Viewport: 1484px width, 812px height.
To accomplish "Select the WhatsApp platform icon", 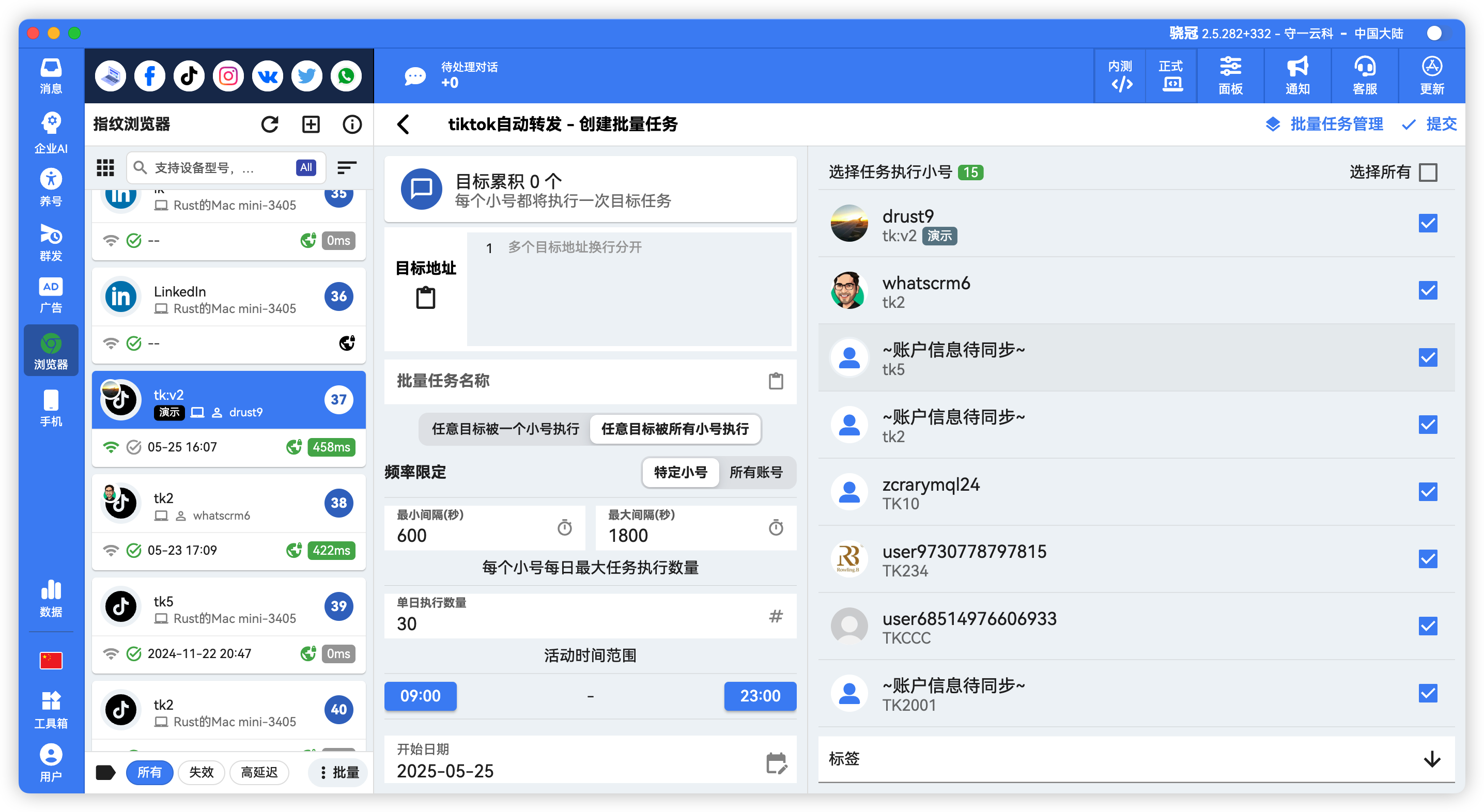I will (346, 75).
